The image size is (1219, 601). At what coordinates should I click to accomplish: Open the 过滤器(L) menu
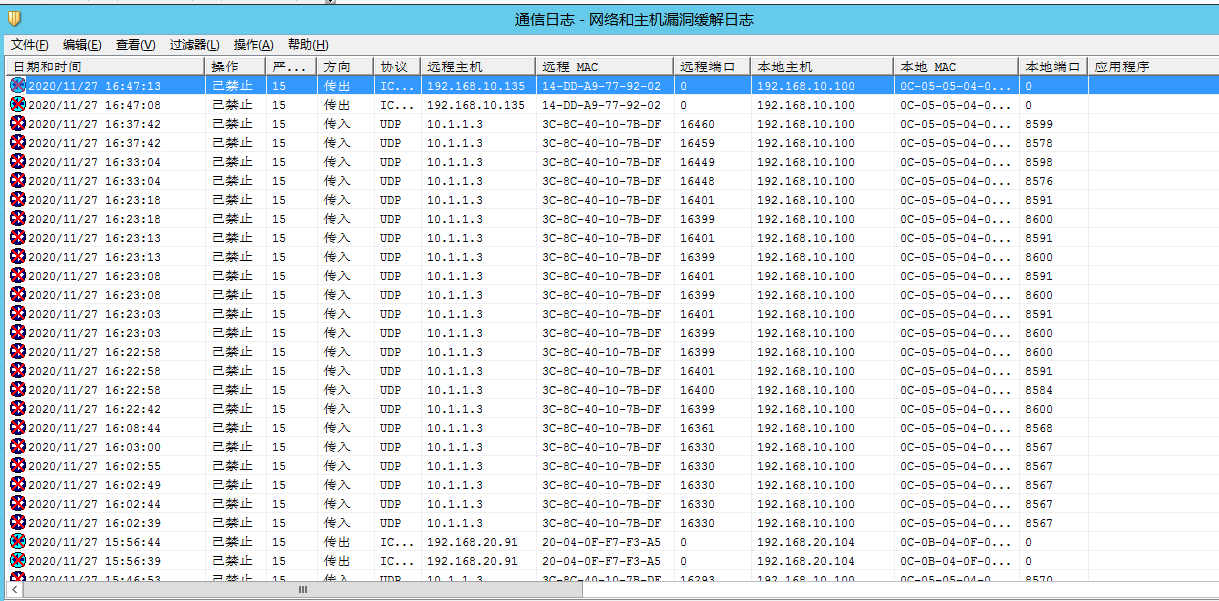194,45
